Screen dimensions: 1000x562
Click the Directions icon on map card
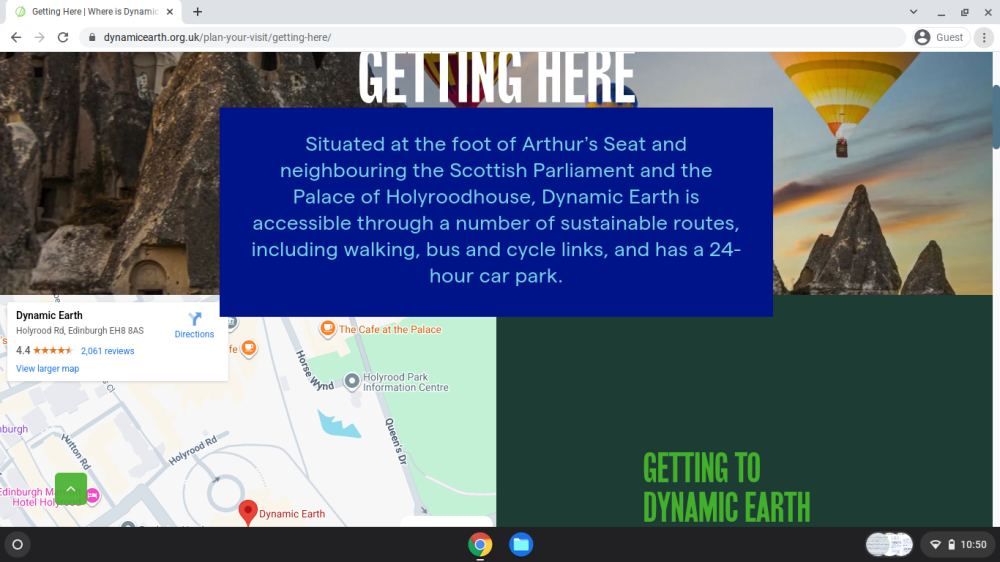195,318
